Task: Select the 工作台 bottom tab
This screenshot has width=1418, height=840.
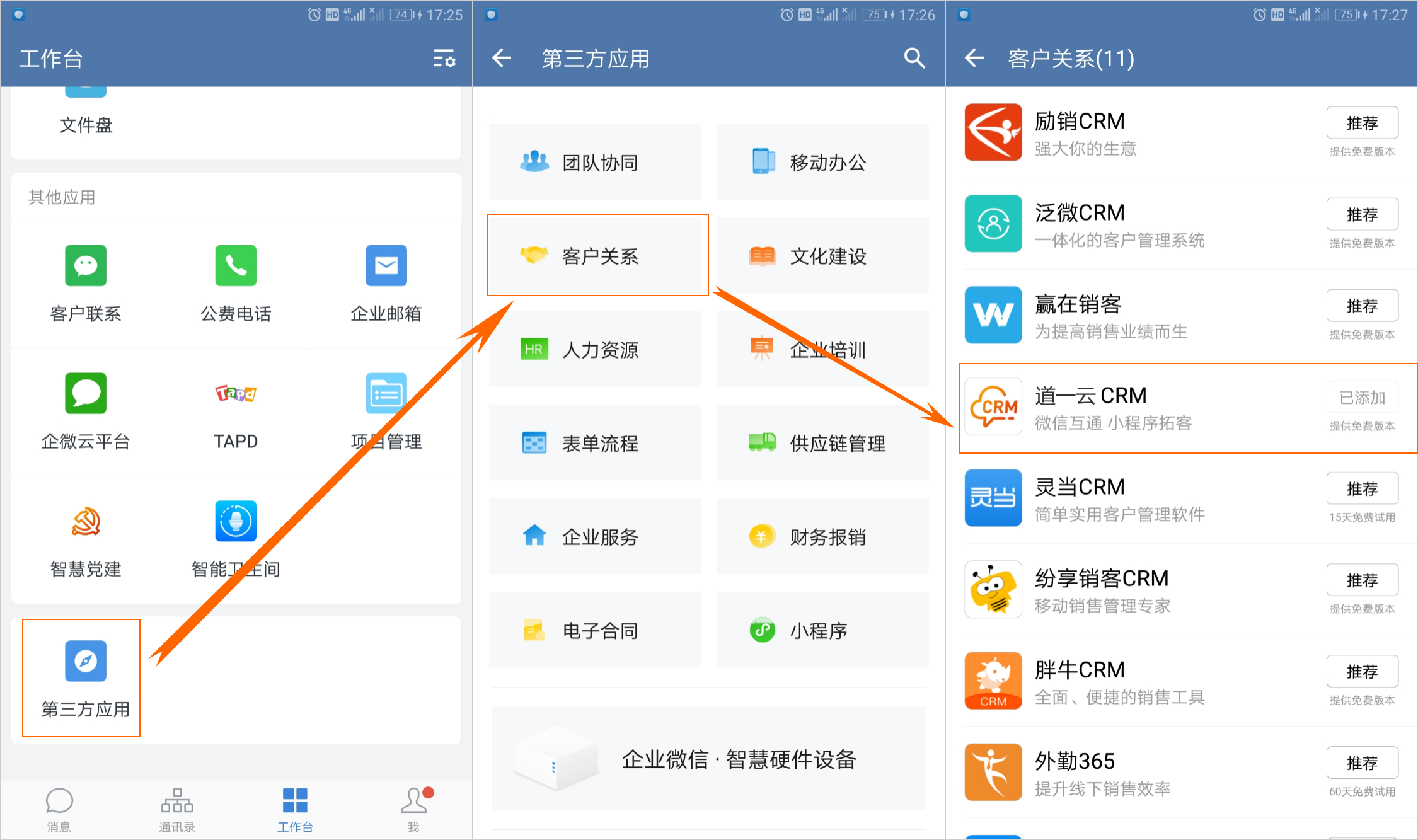Action: (295, 810)
